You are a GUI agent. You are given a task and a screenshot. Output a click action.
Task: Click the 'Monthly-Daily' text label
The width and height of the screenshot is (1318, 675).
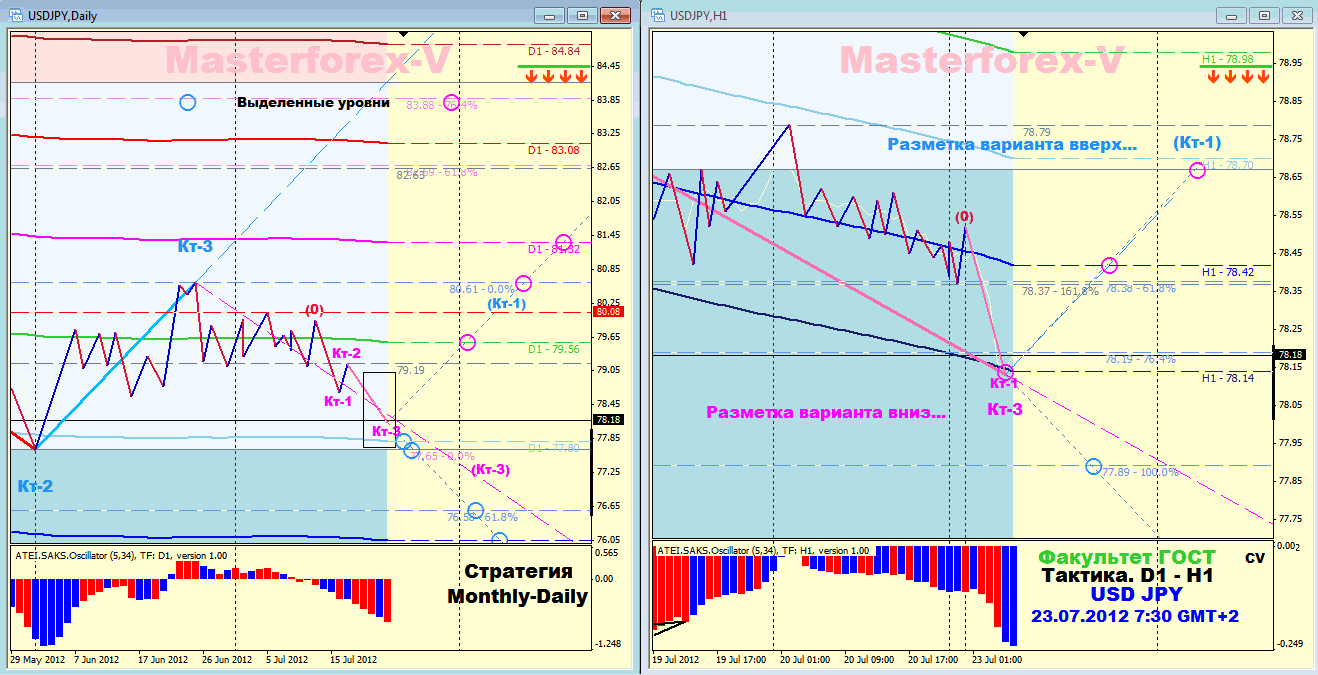click(517, 597)
